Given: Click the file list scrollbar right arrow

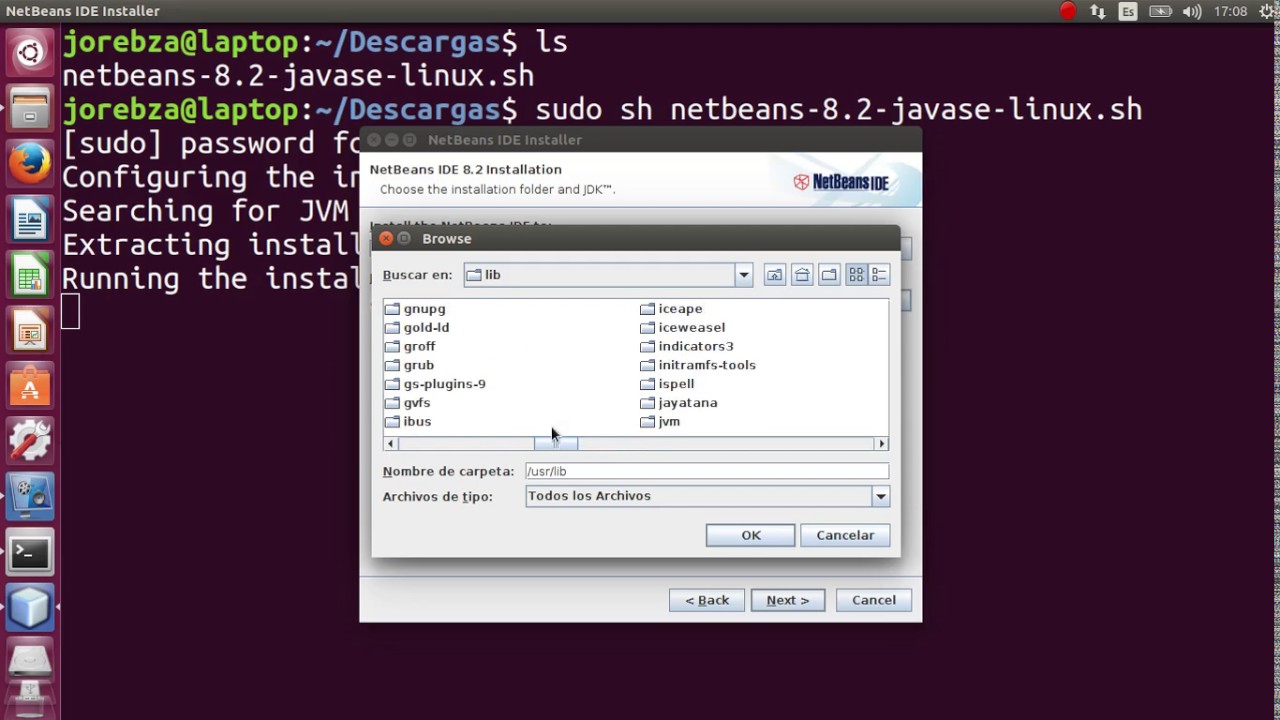Looking at the screenshot, I should pyautogui.click(x=881, y=443).
